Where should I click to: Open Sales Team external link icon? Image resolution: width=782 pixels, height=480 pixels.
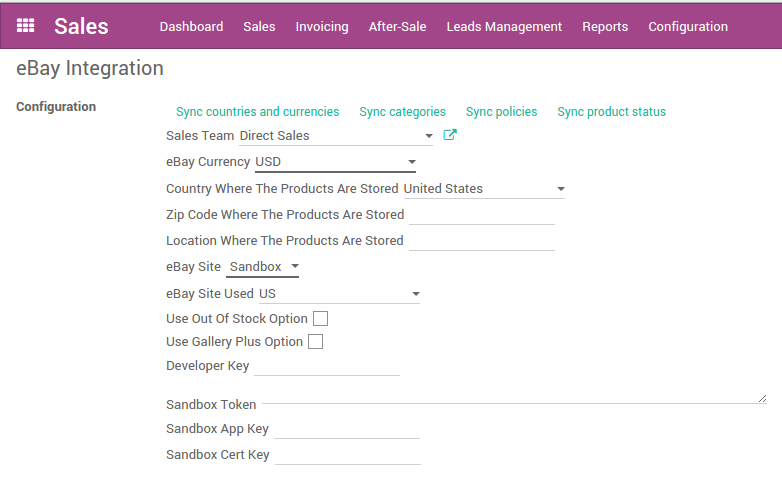450,135
